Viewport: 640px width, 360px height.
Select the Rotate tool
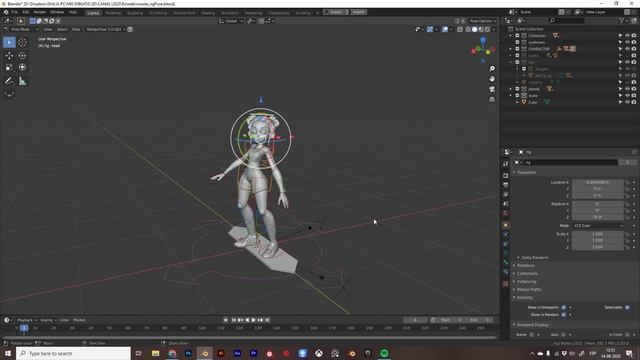22,56
